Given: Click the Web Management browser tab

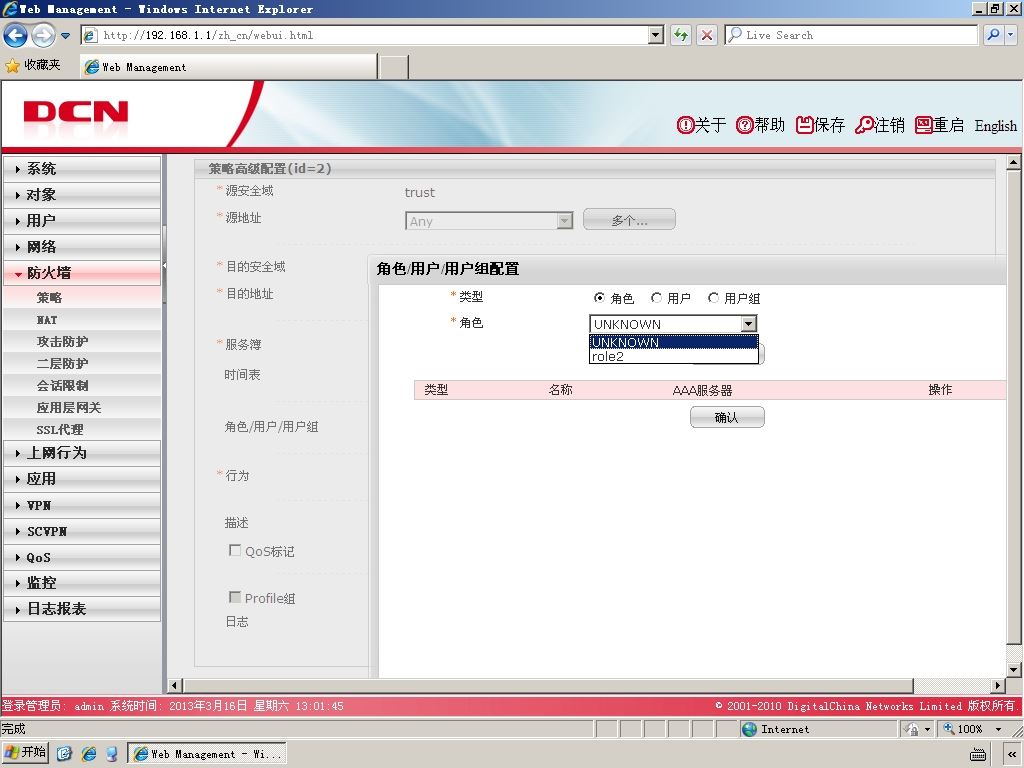Looking at the screenshot, I should [229, 67].
